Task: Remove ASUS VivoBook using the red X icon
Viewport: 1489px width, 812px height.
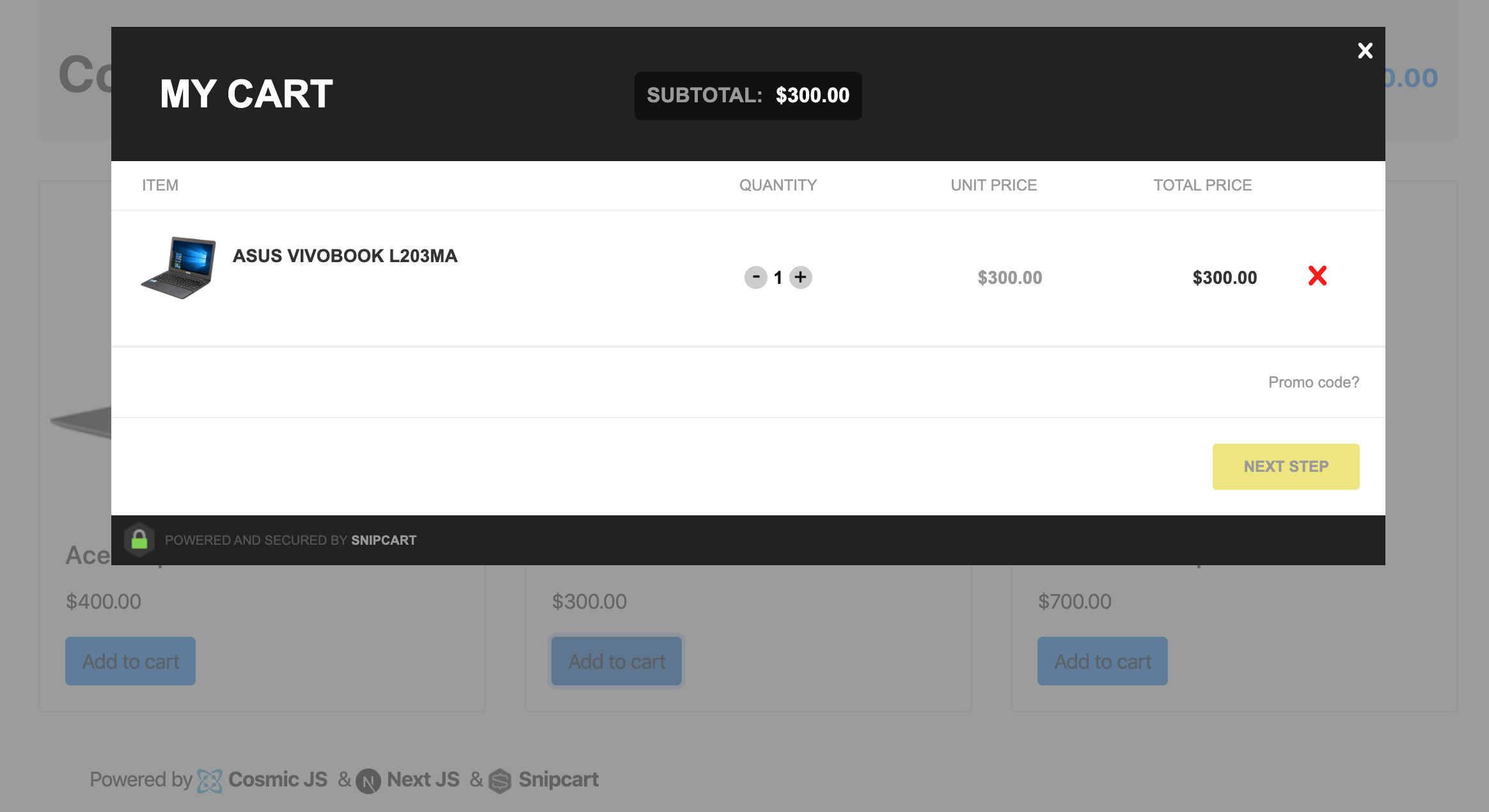Action: pos(1318,277)
